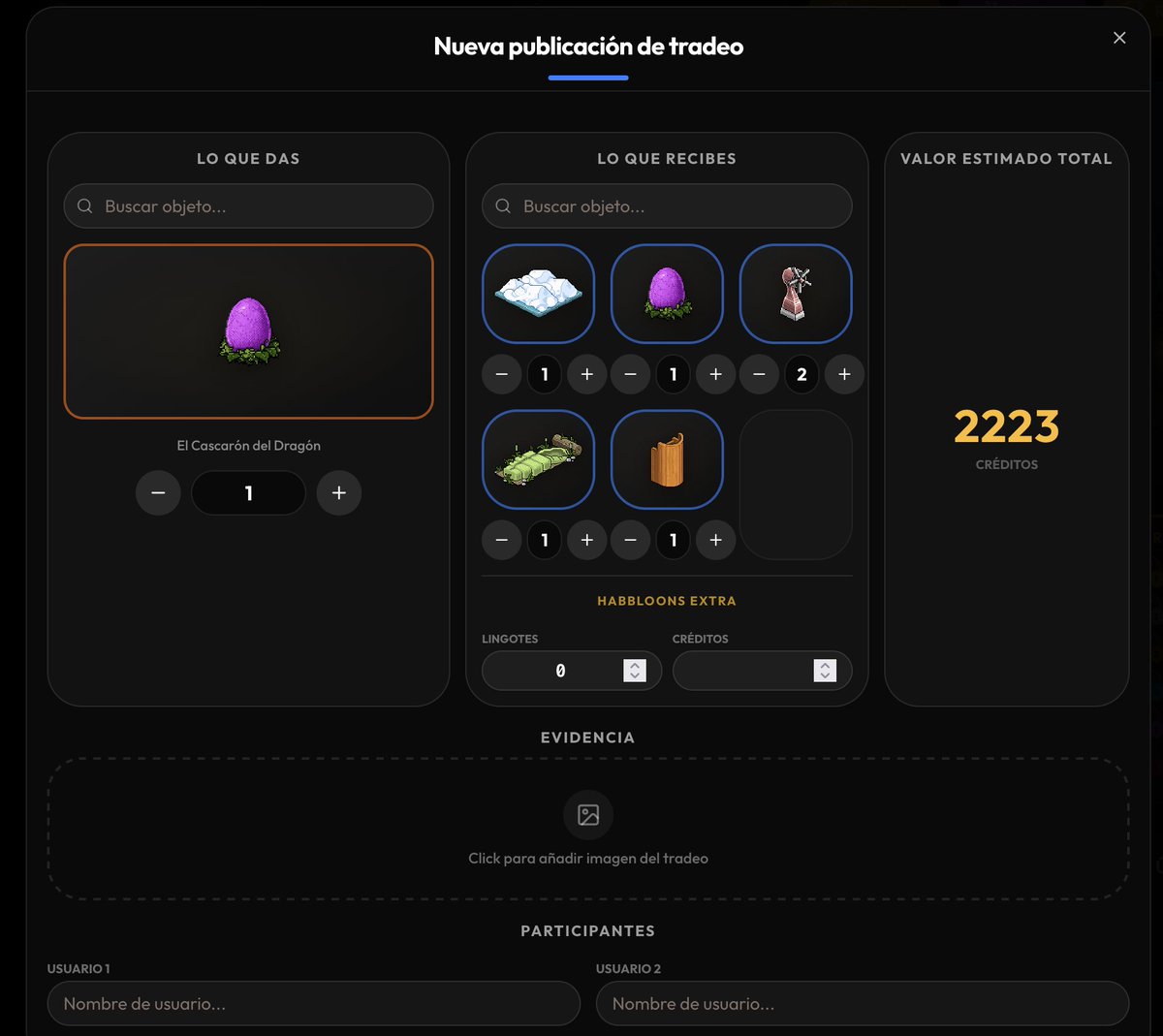The image size is (1163, 1036).
Task: Decrease the wooden screen item quantity
Action: tap(631, 540)
